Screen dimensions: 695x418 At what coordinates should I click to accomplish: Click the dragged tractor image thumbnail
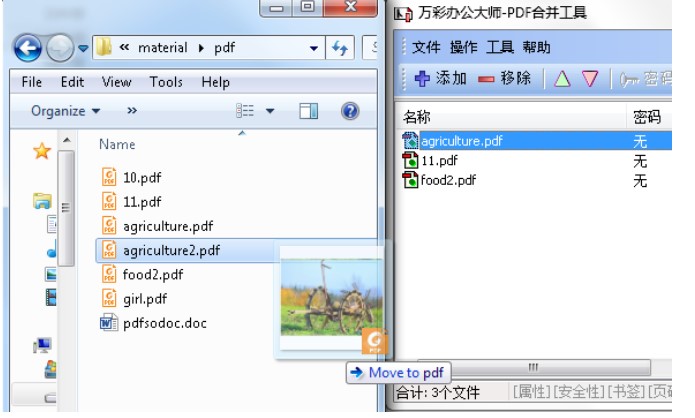[x=332, y=297]
